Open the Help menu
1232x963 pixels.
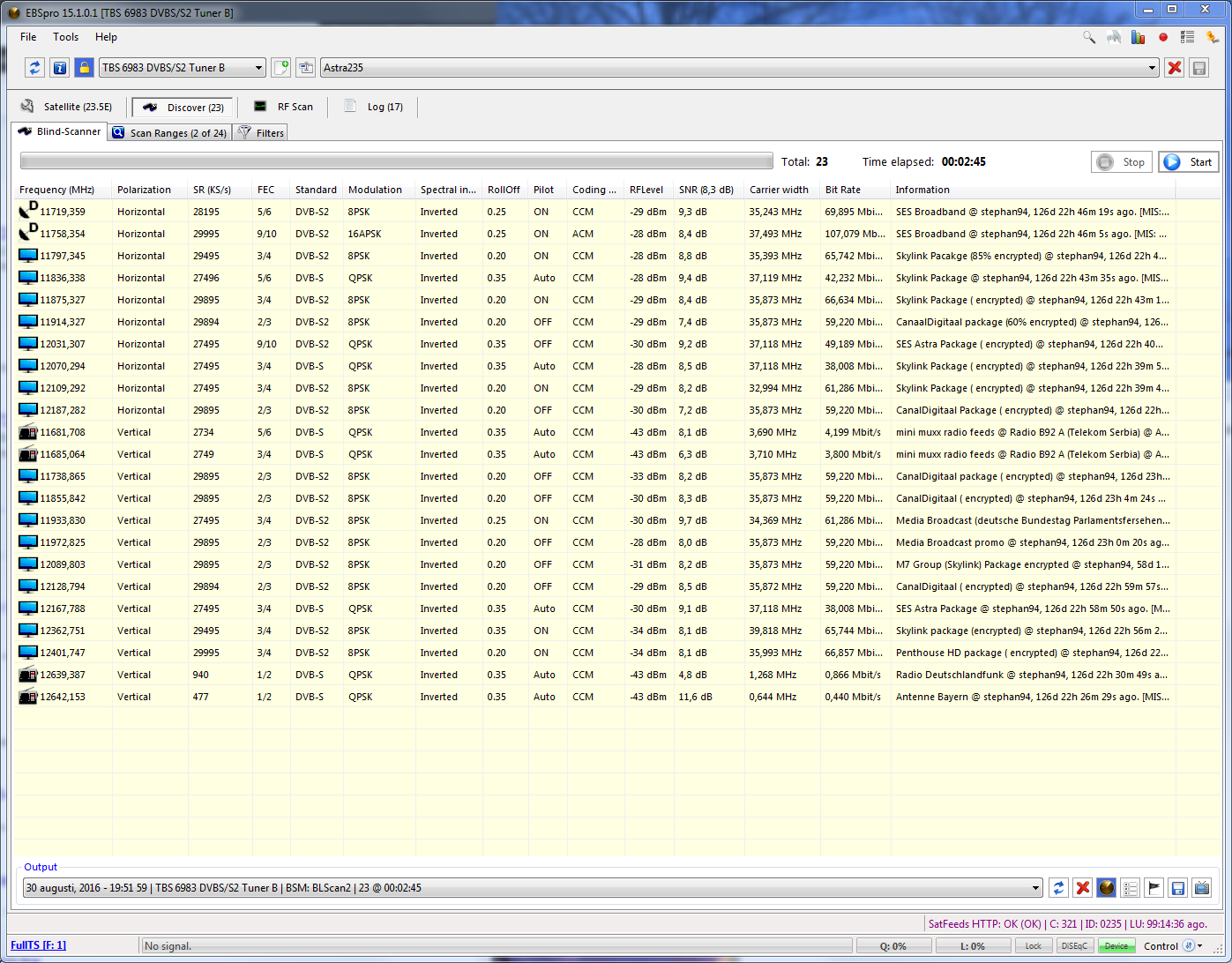[x=106, y=37]
